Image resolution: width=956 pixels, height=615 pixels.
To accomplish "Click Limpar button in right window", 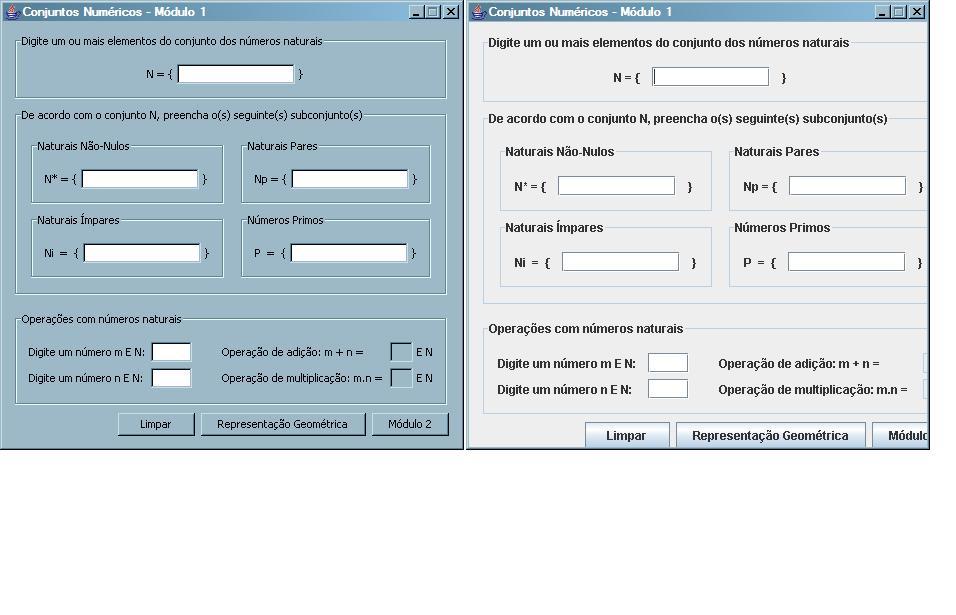I will [627, 435].
